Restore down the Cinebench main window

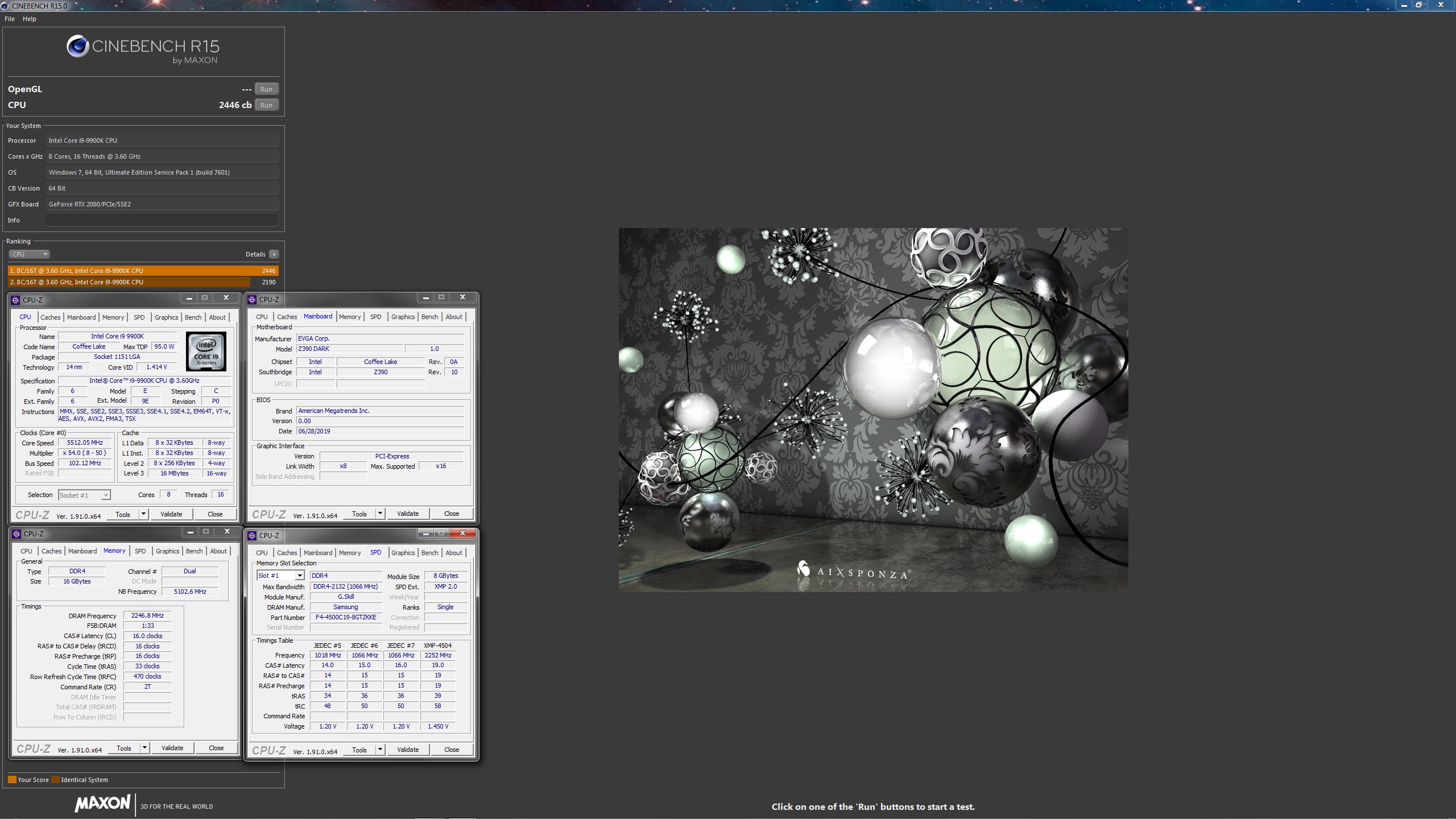(x=1420, y=5)
